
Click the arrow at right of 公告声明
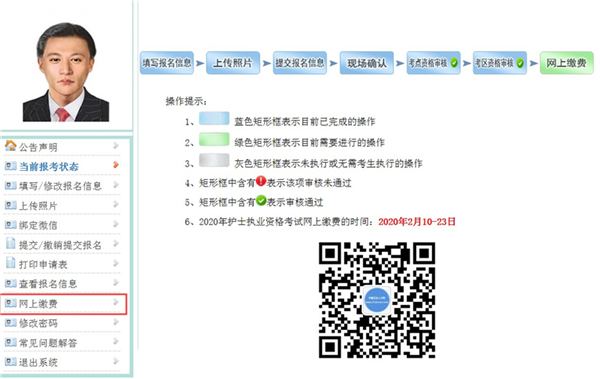[116, 145]
